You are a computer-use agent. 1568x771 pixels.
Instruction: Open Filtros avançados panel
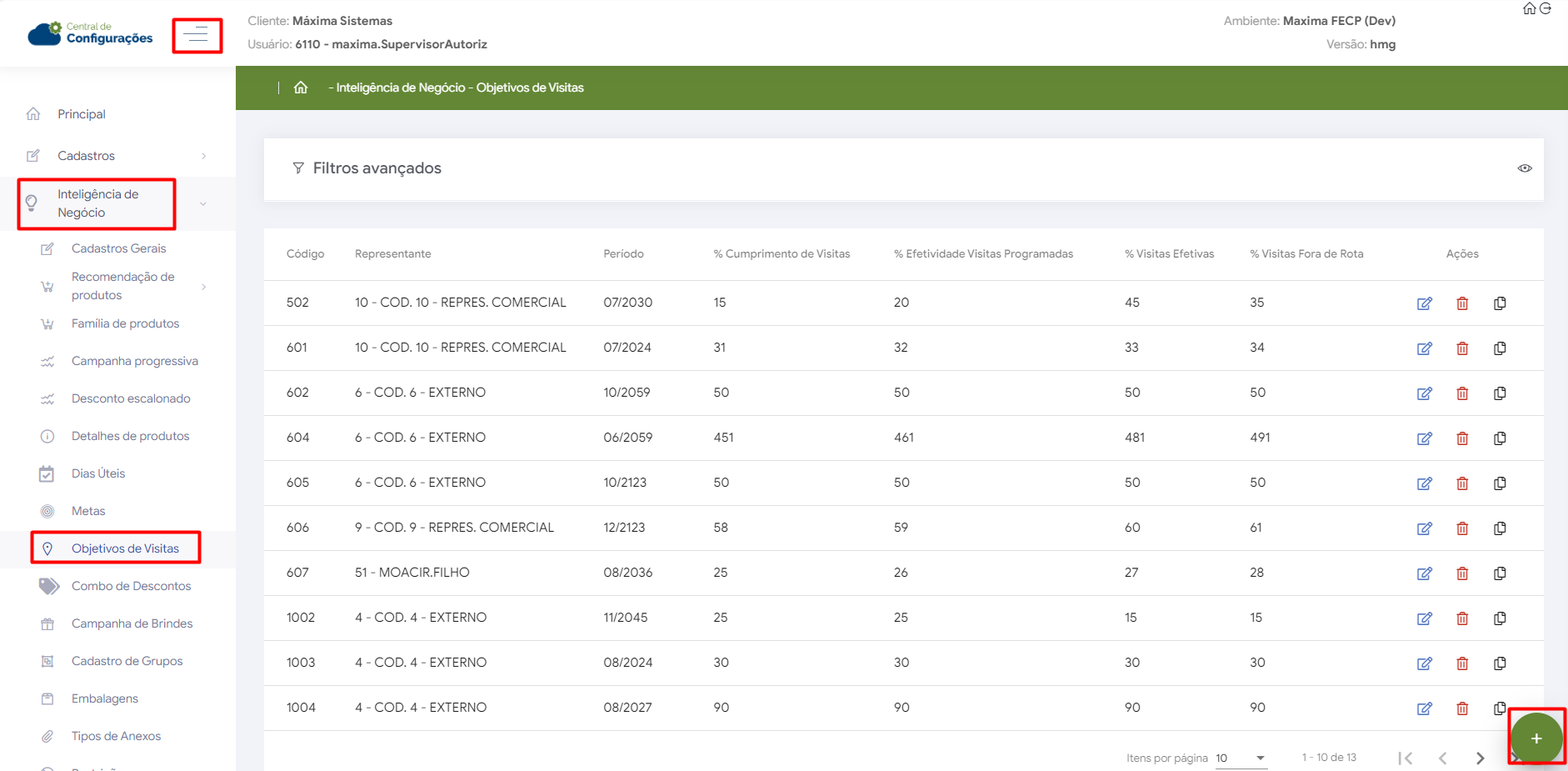(377, 168)
